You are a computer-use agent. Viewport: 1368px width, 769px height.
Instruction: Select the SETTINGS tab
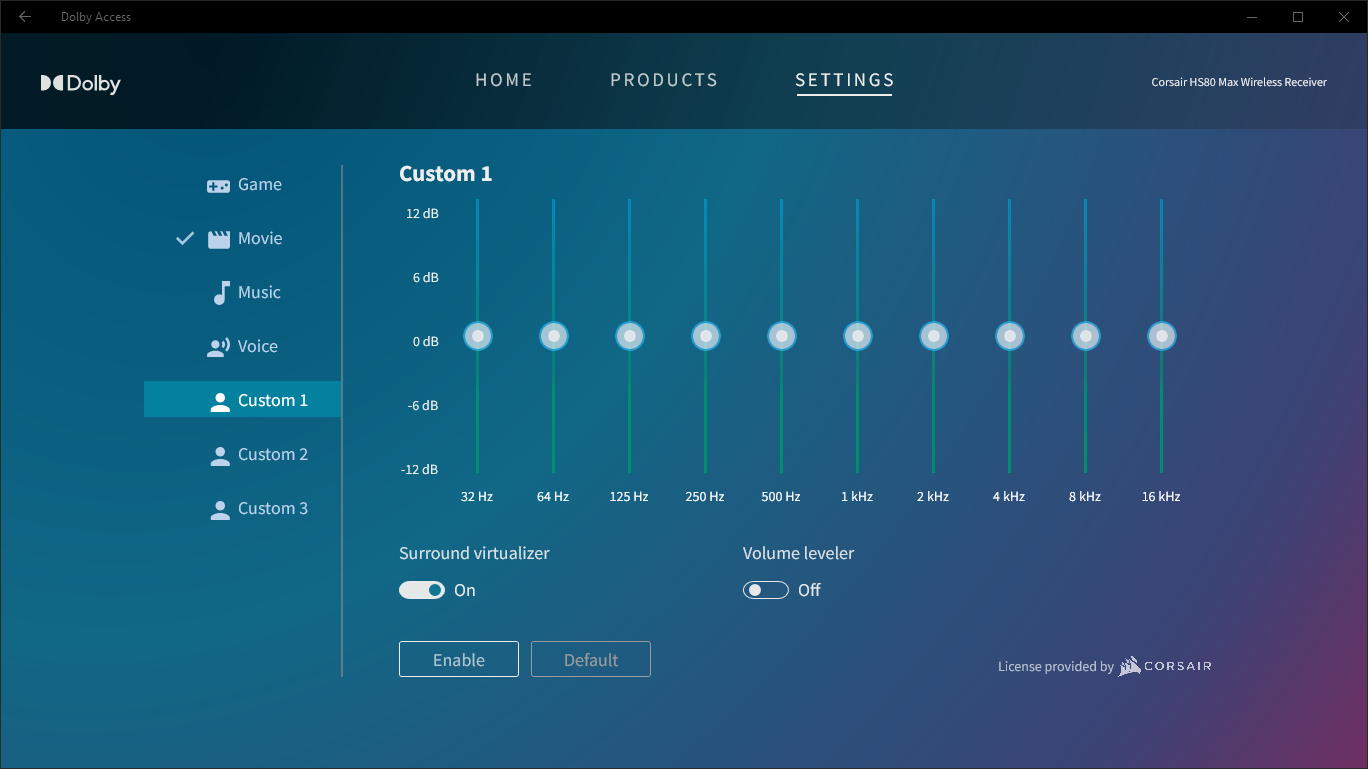(x=845, y=80)
